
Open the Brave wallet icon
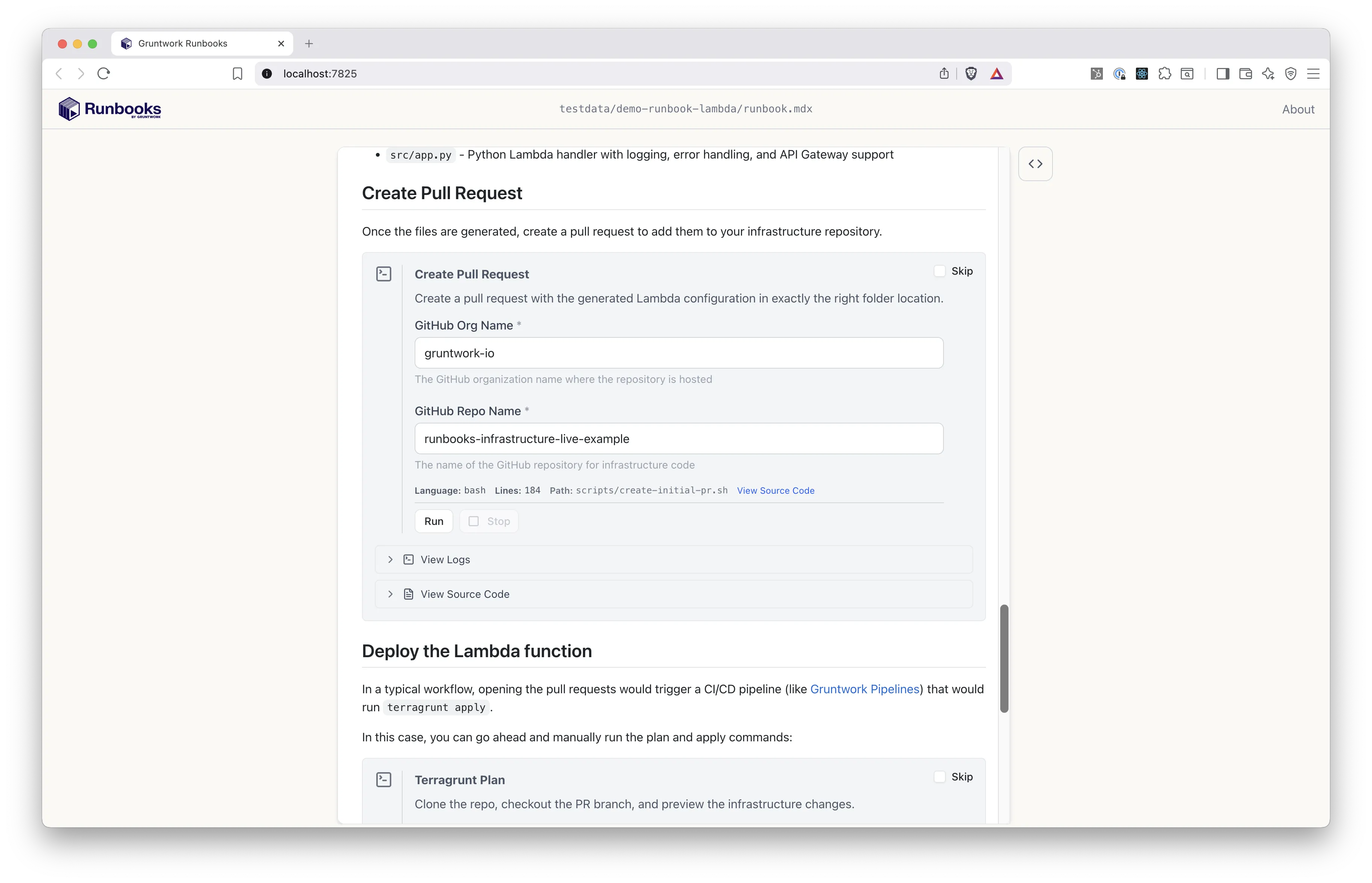(1245, 74)
